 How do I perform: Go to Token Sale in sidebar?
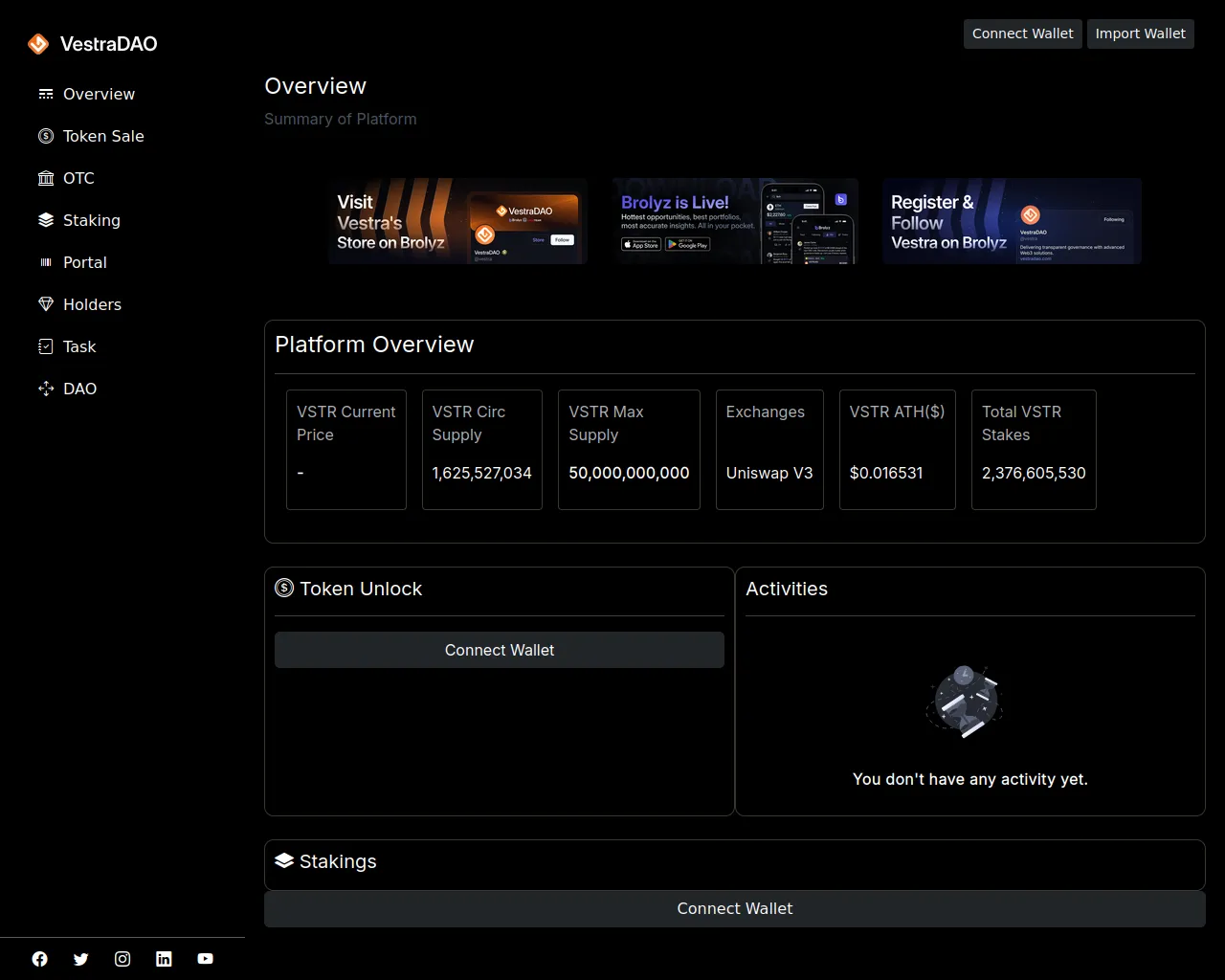102,136
